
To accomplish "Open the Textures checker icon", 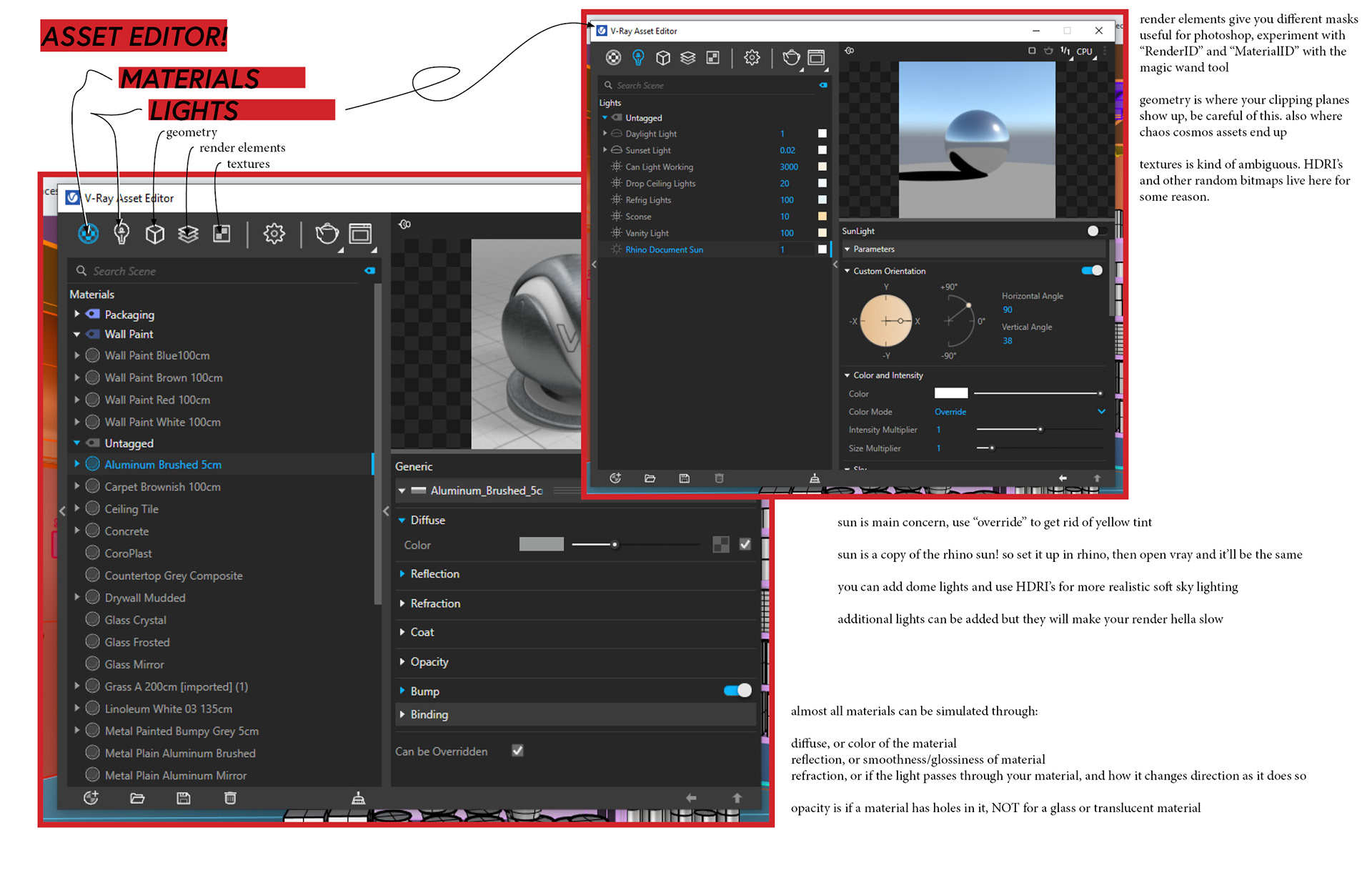I will point(222,234).
